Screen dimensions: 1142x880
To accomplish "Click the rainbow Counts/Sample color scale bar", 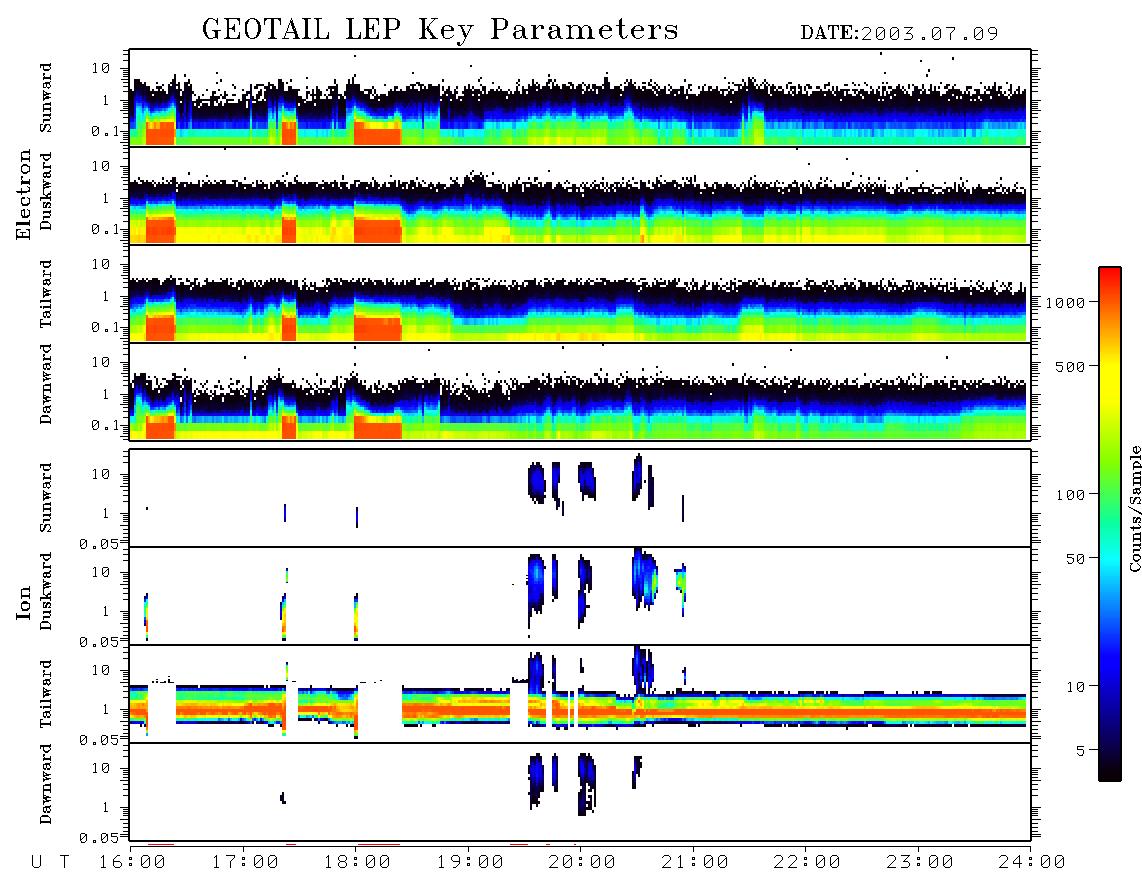I will [x=1110, y=524].
